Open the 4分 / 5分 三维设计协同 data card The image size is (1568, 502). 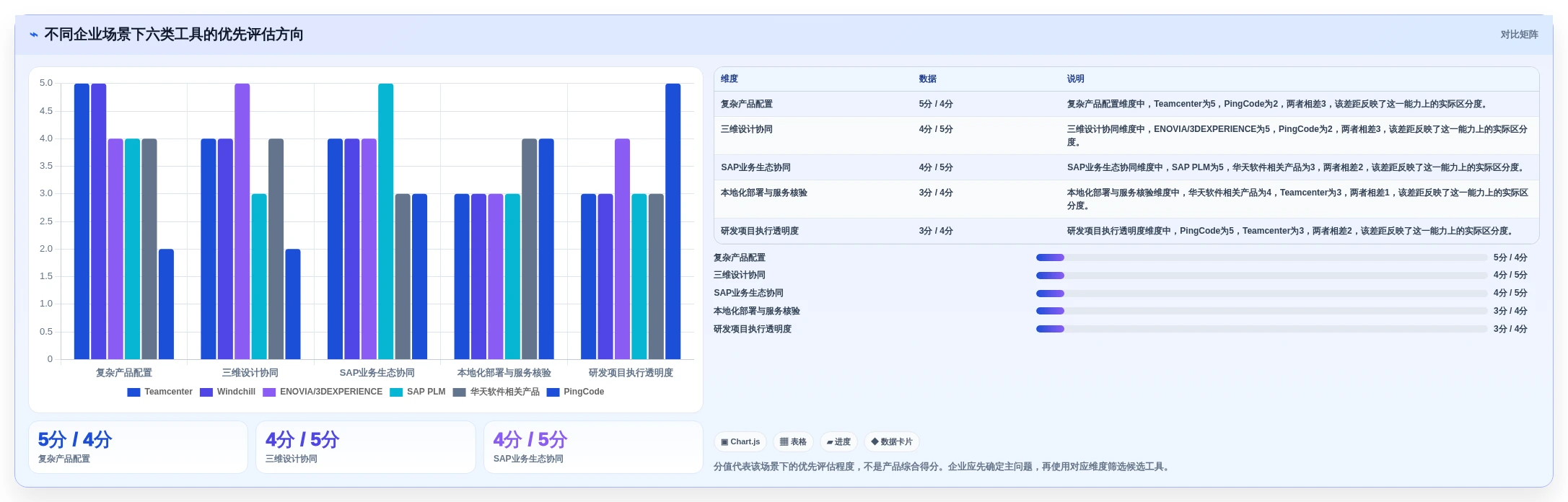[x=366, y=447]
